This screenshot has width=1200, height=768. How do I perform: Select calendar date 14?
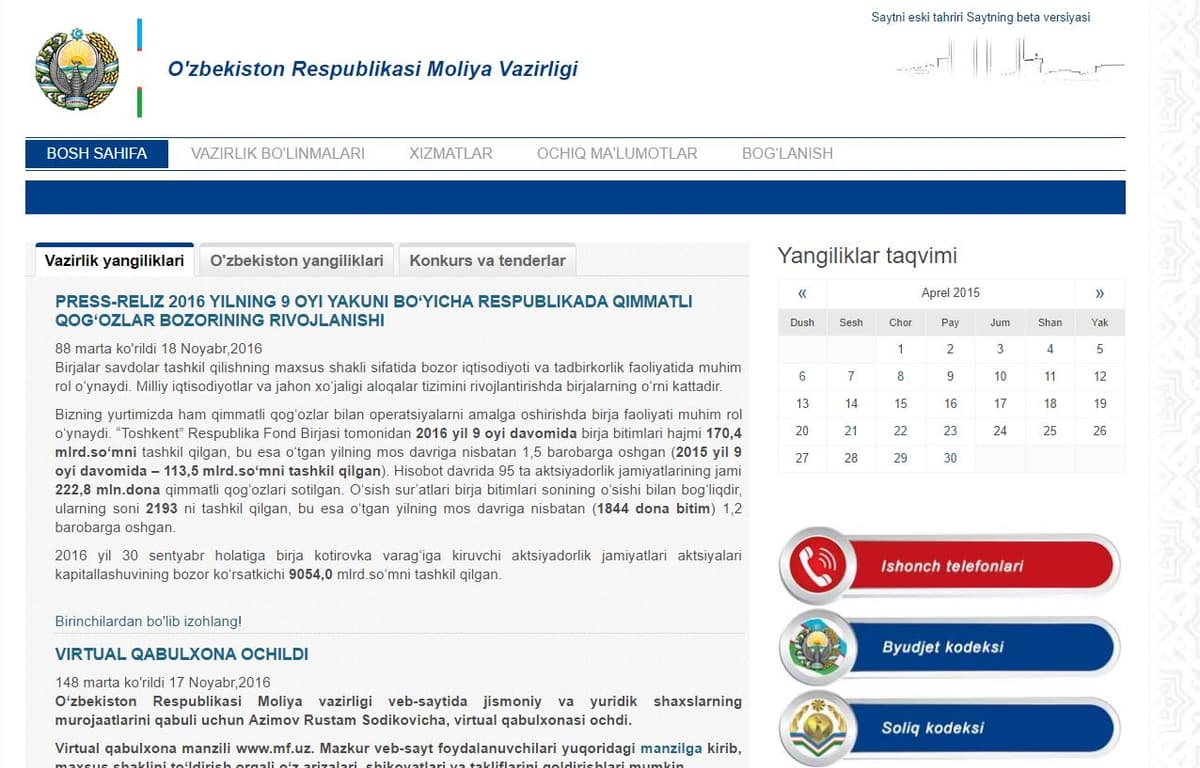[x=851, y=403]
